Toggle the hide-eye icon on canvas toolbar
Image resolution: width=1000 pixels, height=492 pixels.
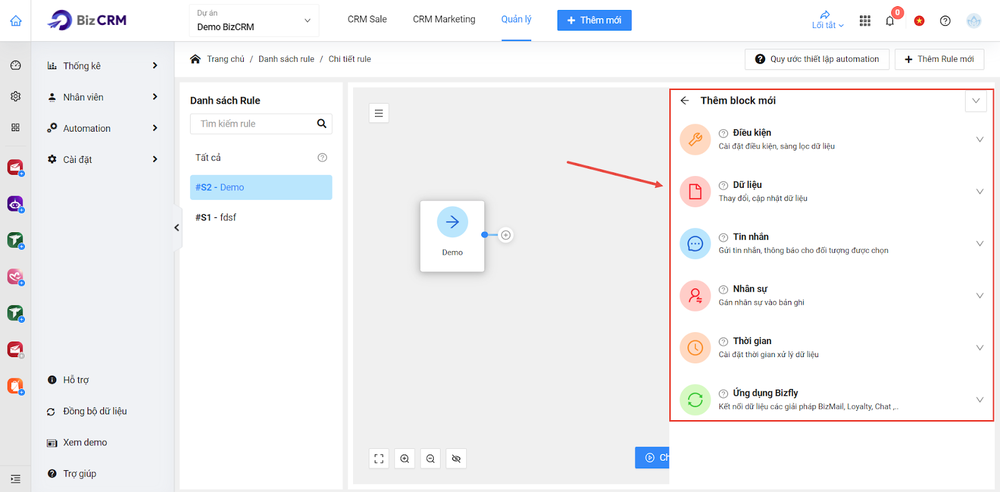457,458
